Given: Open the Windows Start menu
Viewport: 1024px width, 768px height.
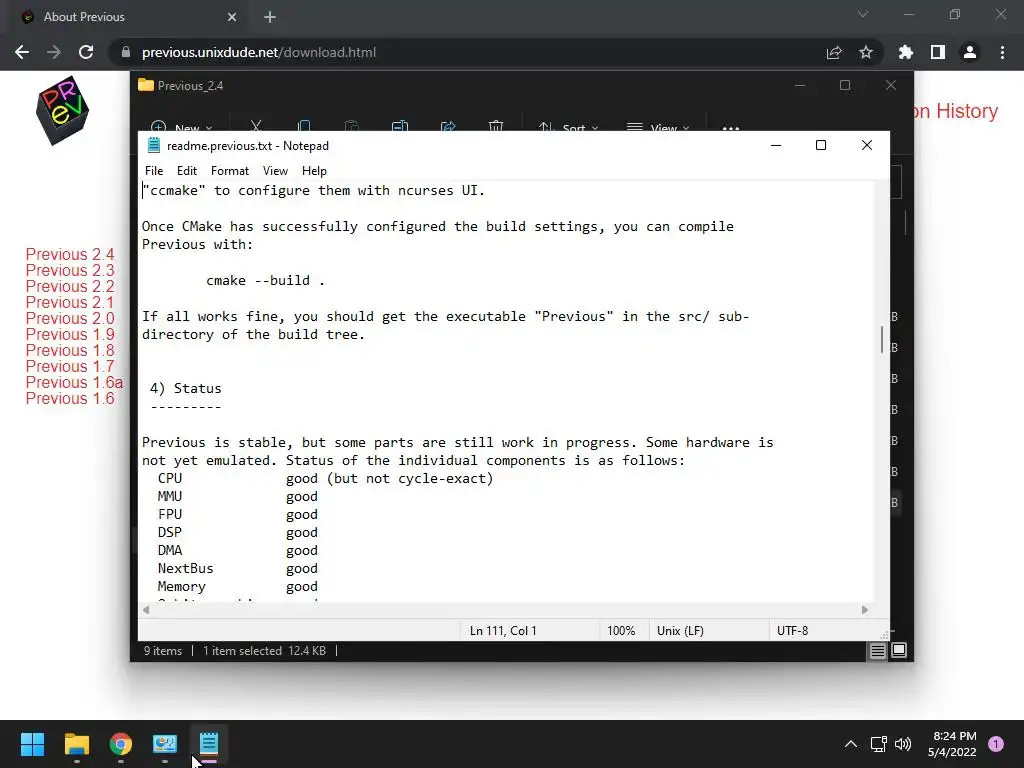Looking at the screenshot, I should point(33,744).
